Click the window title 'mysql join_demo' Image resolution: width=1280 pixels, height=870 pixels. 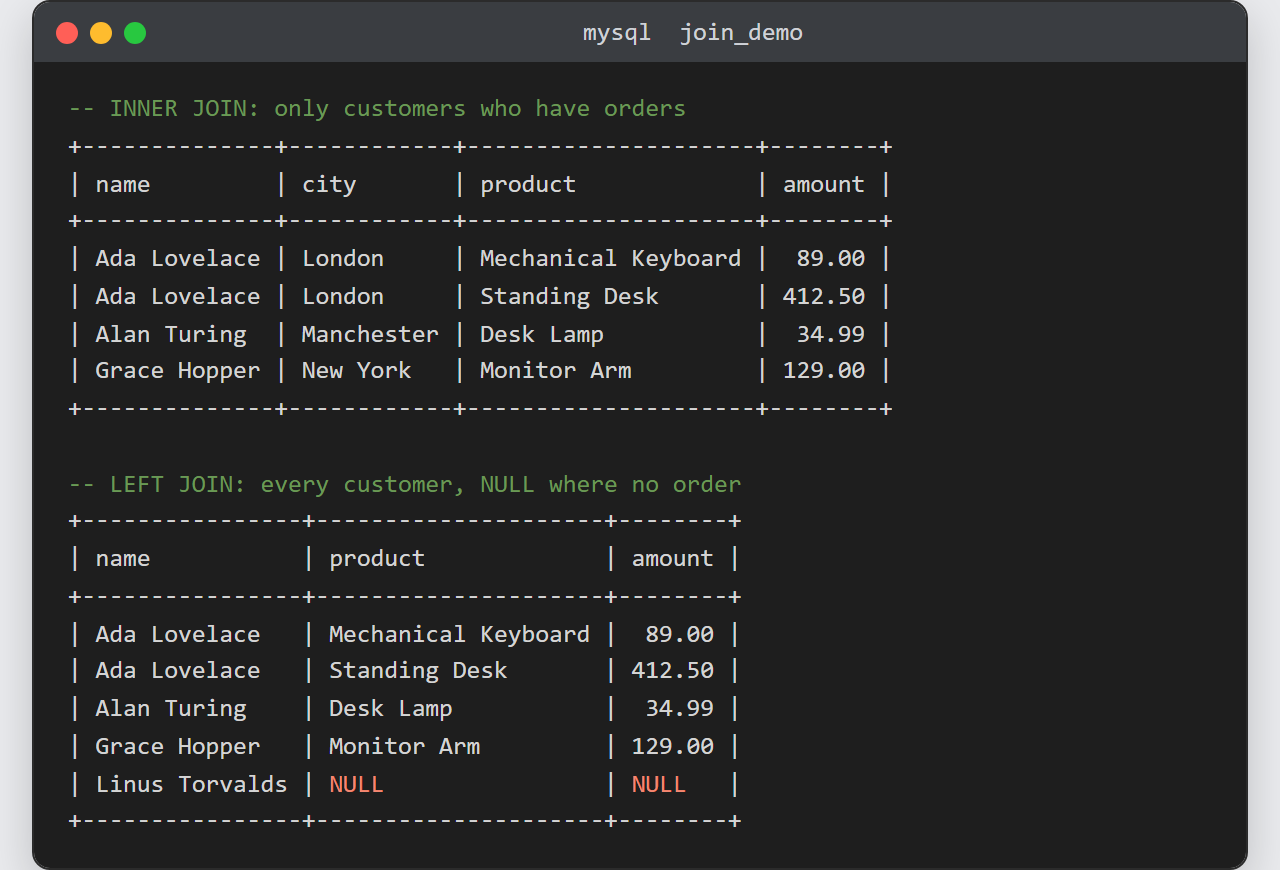coord(693,33)
